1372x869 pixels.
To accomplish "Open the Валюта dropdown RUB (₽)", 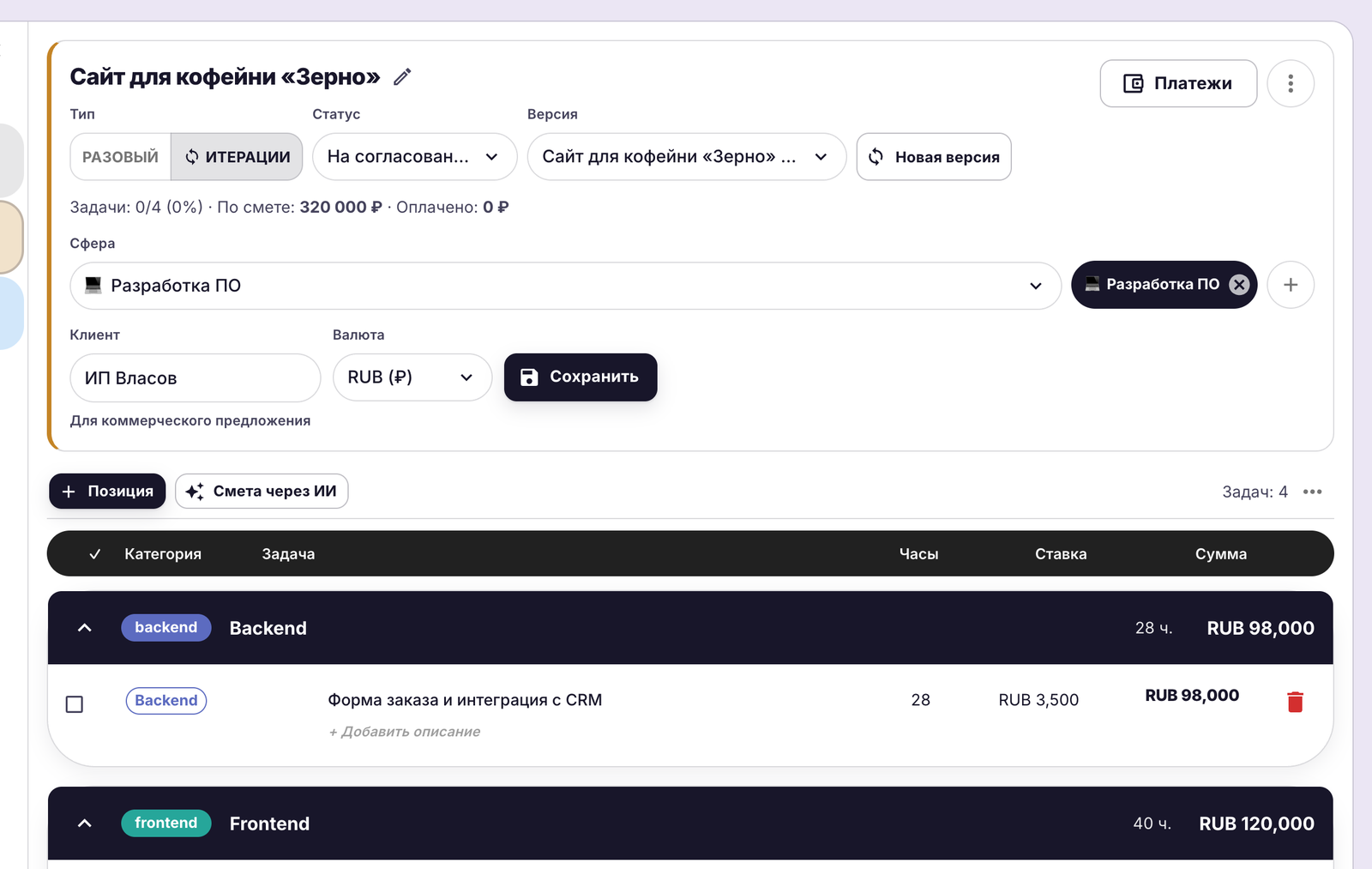I will [x=412, y=377].
